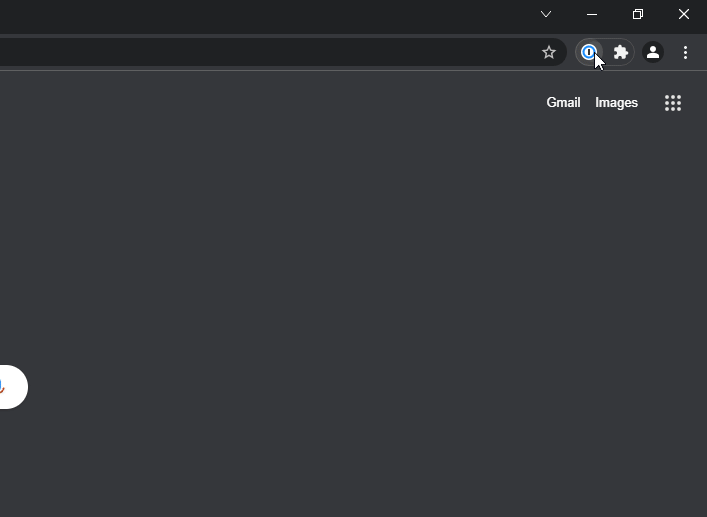Close the Chrome window

(x=684, y=14)
